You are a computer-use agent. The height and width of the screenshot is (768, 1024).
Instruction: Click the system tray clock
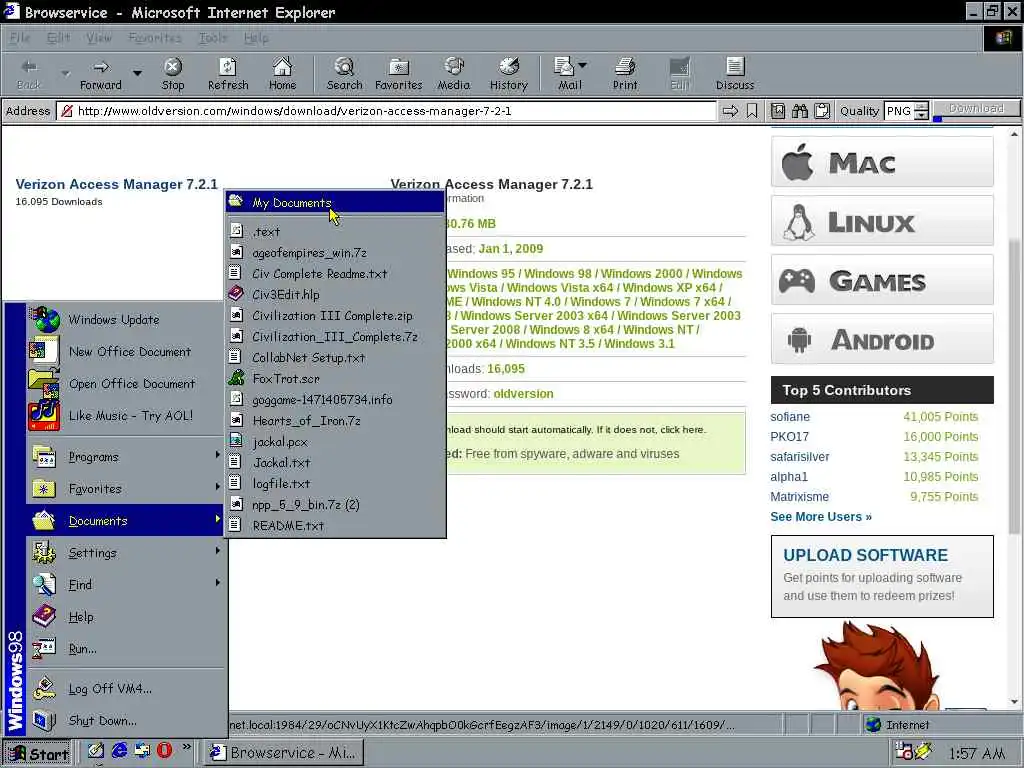[x=976, y=754]
